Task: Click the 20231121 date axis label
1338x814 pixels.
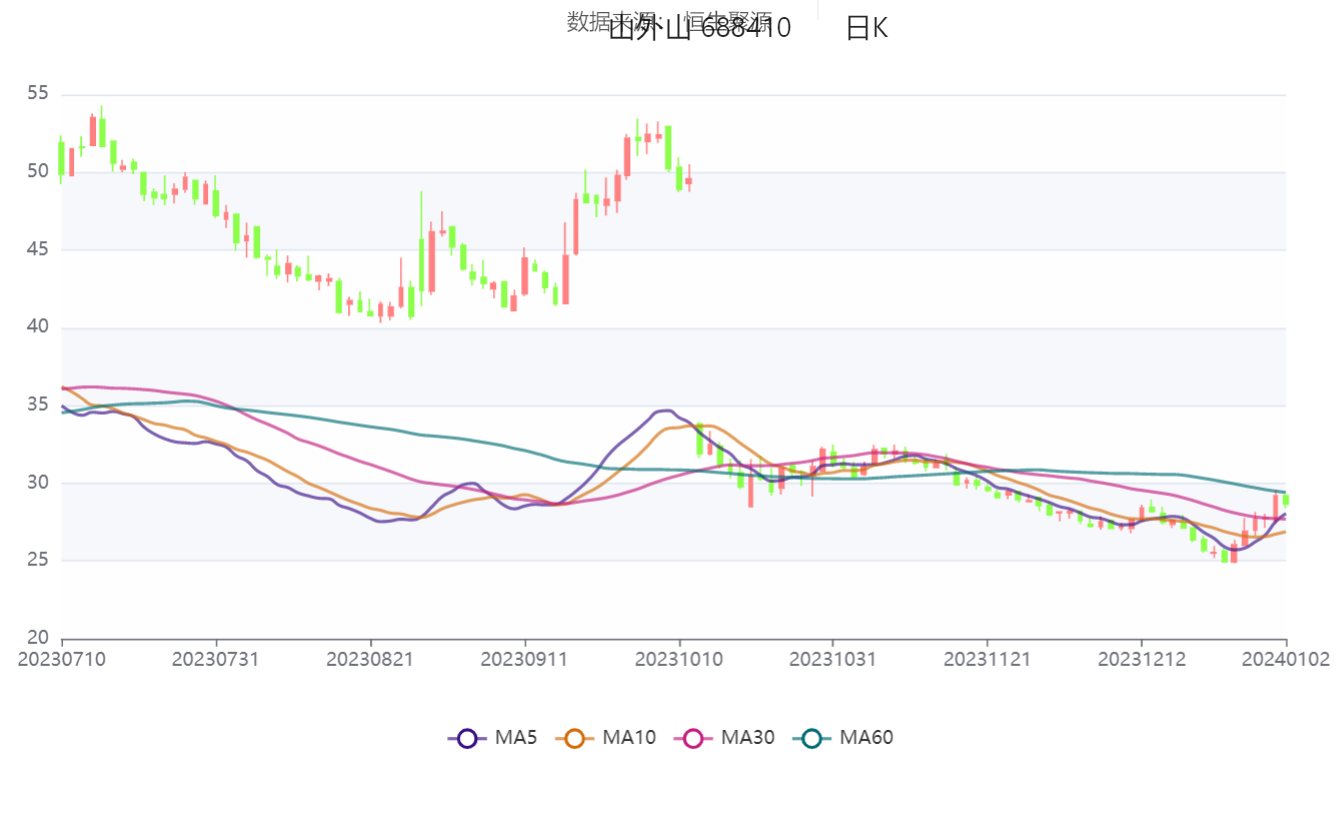Action: pyautogui.click(x=987, y=660)
